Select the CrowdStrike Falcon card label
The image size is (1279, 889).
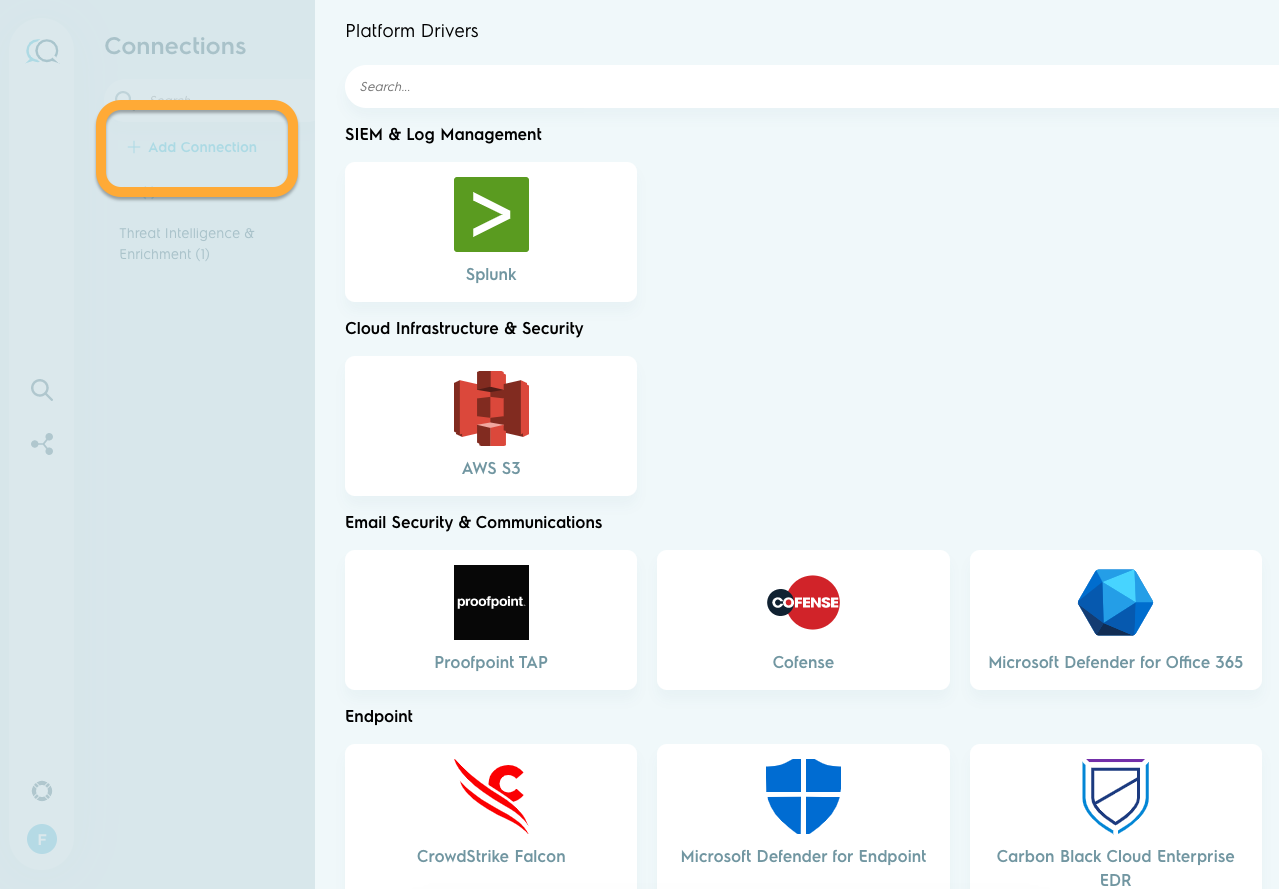click(x=491, y=856)
